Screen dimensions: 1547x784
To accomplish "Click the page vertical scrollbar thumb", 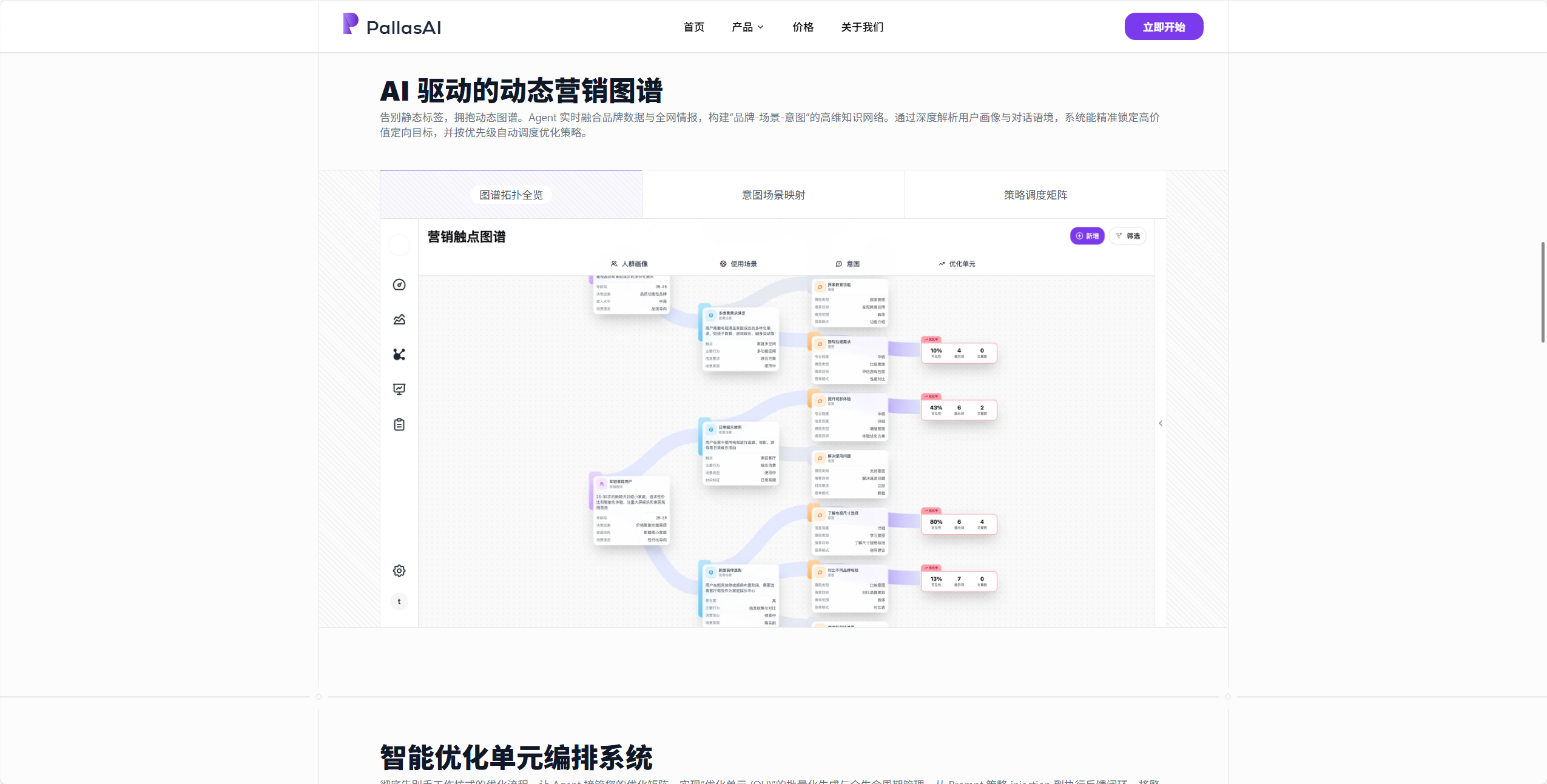I will tap(1543, 292).
